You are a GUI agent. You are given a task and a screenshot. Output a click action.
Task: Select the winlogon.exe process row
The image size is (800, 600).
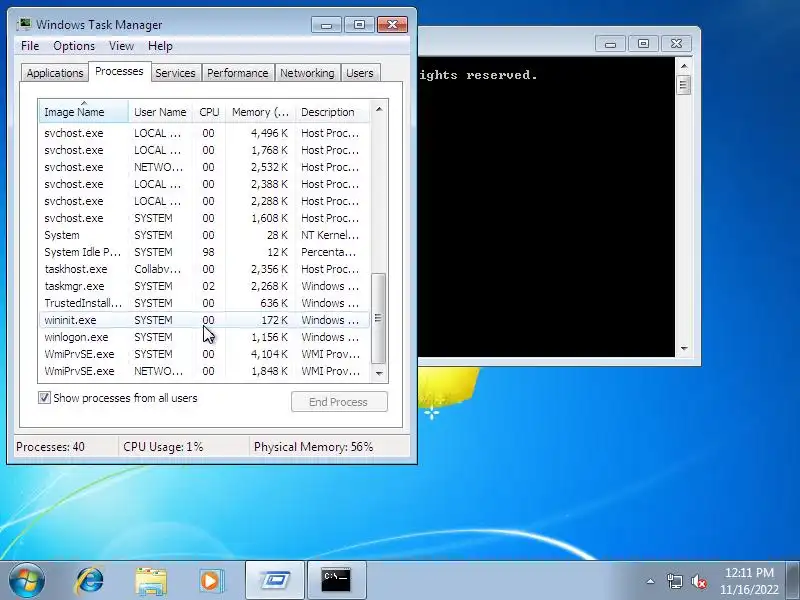pyautogui.click(x=204, y=337)
